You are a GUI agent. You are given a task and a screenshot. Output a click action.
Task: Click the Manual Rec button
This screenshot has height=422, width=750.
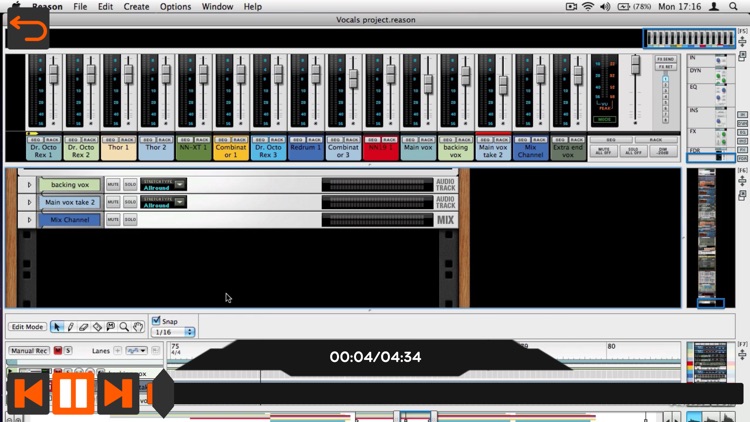pyautogui.click(x=29, y=351)
